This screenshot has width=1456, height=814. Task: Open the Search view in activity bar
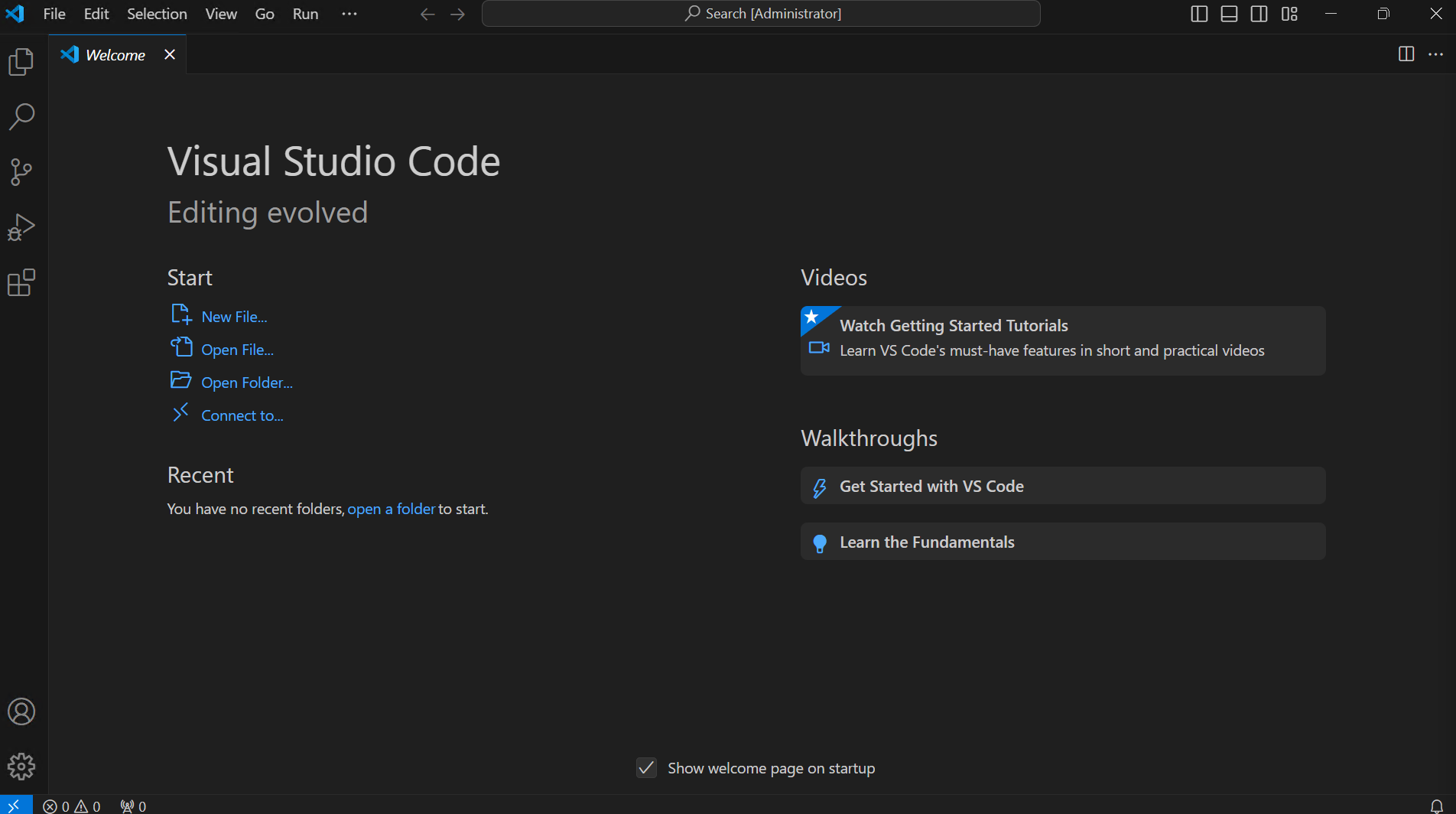(21, 117)
